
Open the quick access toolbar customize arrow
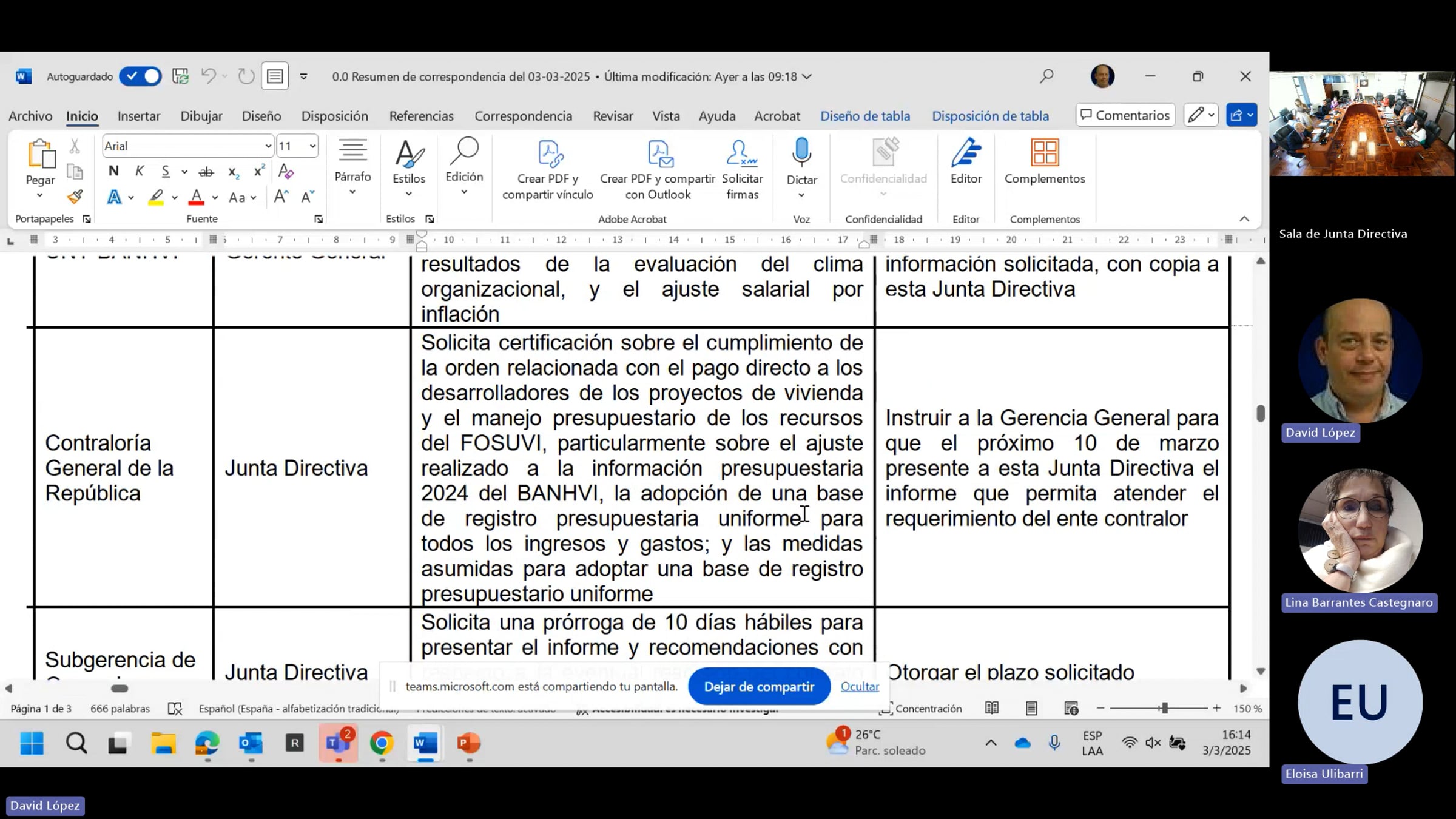(x=304, y=76)
